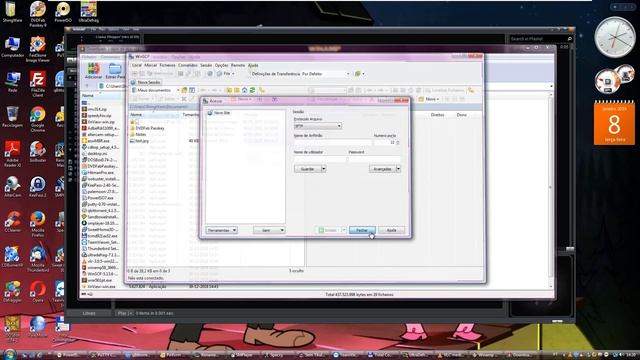Focus the user name input field
640x360 pixels.
pos(320,159)
